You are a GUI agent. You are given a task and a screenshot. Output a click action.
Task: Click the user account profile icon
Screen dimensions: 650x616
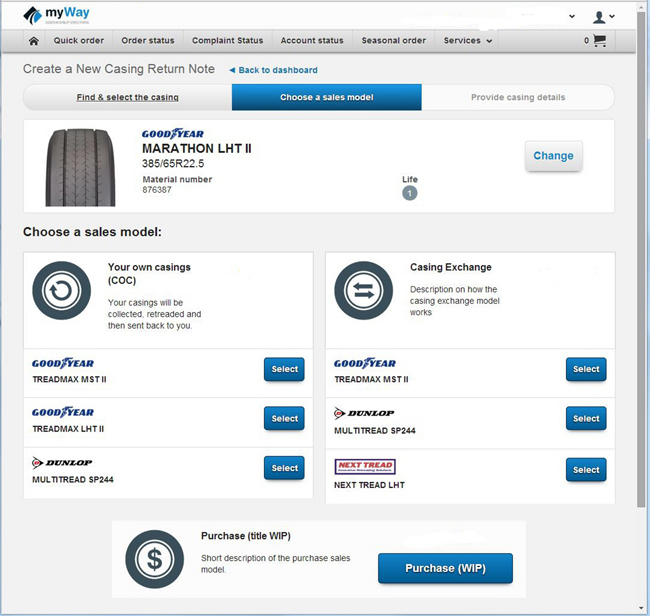click(x=601, y=16)
